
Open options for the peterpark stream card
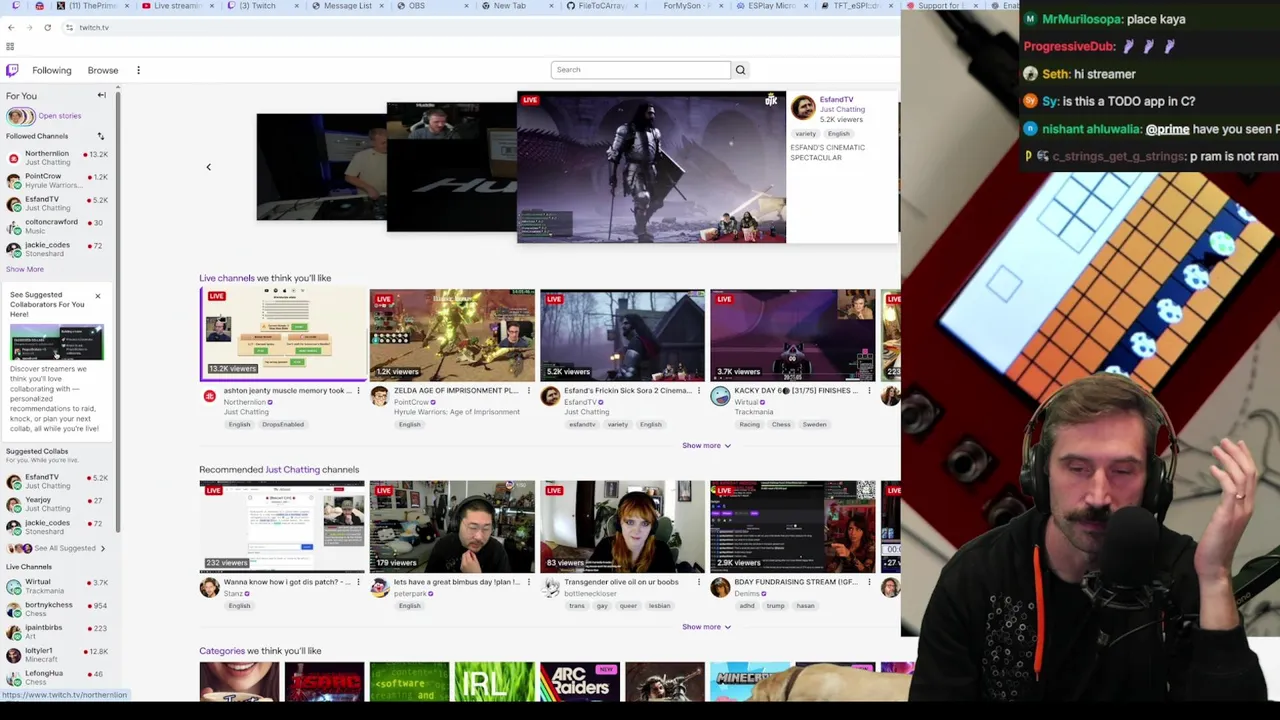point(528,582)
